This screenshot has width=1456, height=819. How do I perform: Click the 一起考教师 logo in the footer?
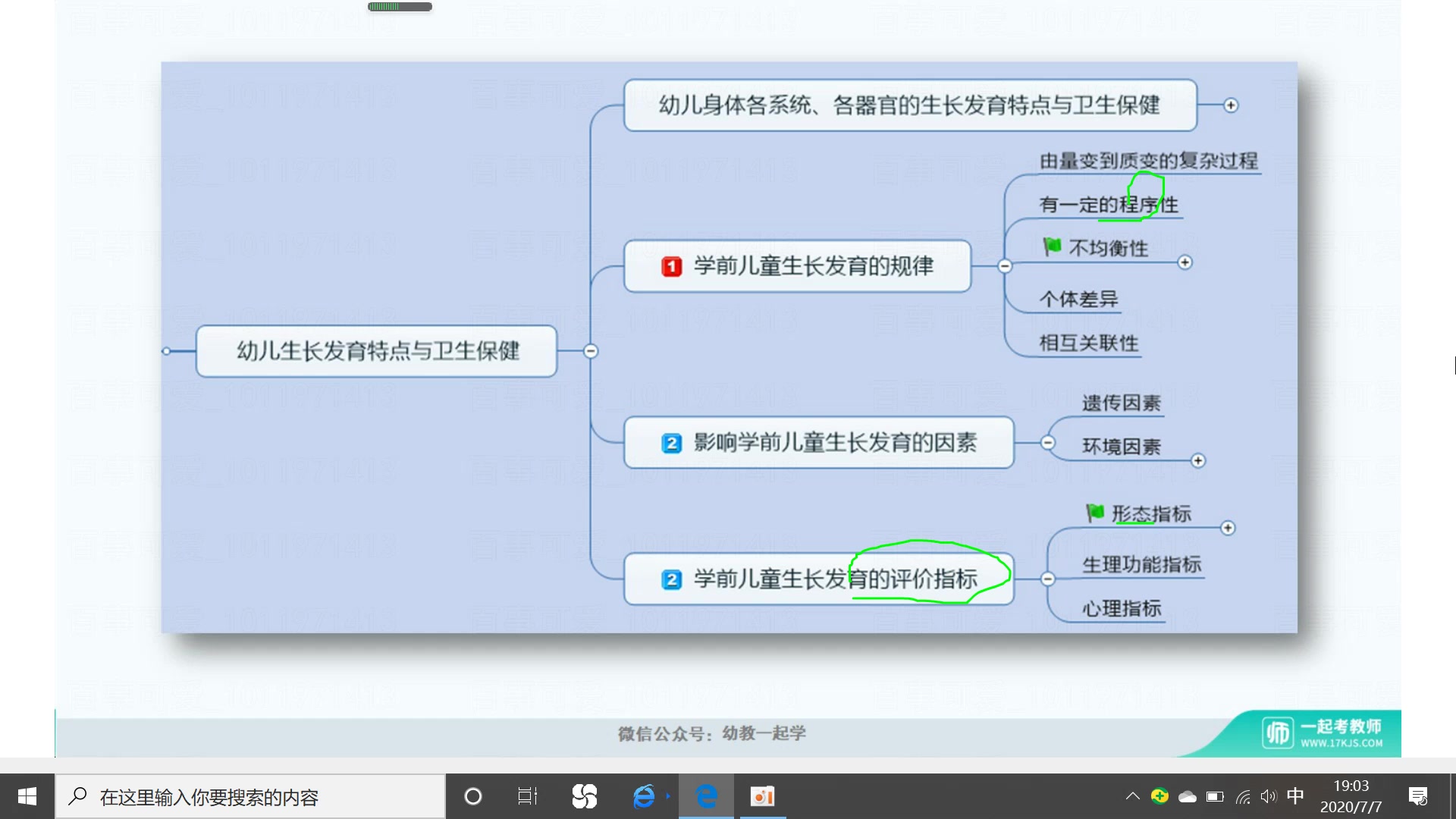(x=1323, y=733)
